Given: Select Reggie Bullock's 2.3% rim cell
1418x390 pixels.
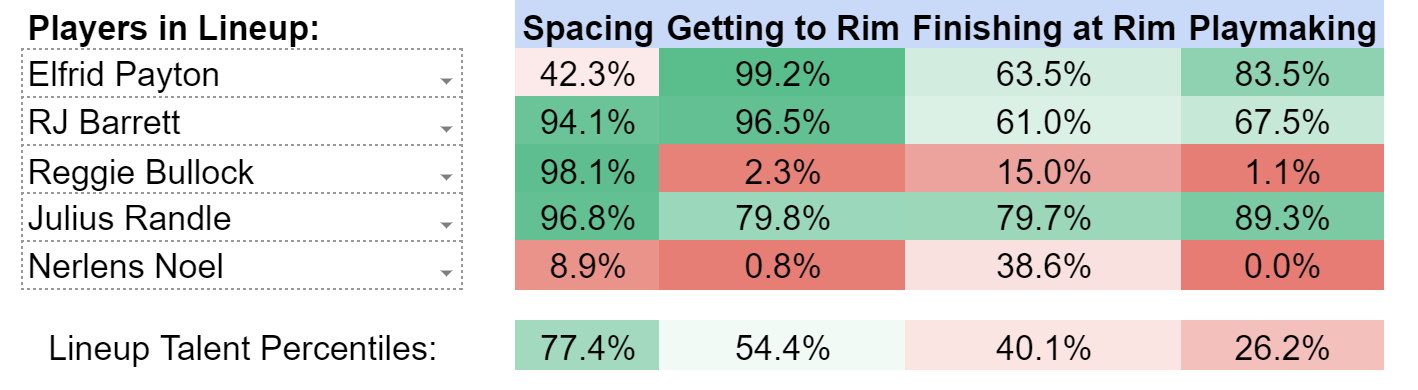Looking at the screenshot, I should click(782, 170).
